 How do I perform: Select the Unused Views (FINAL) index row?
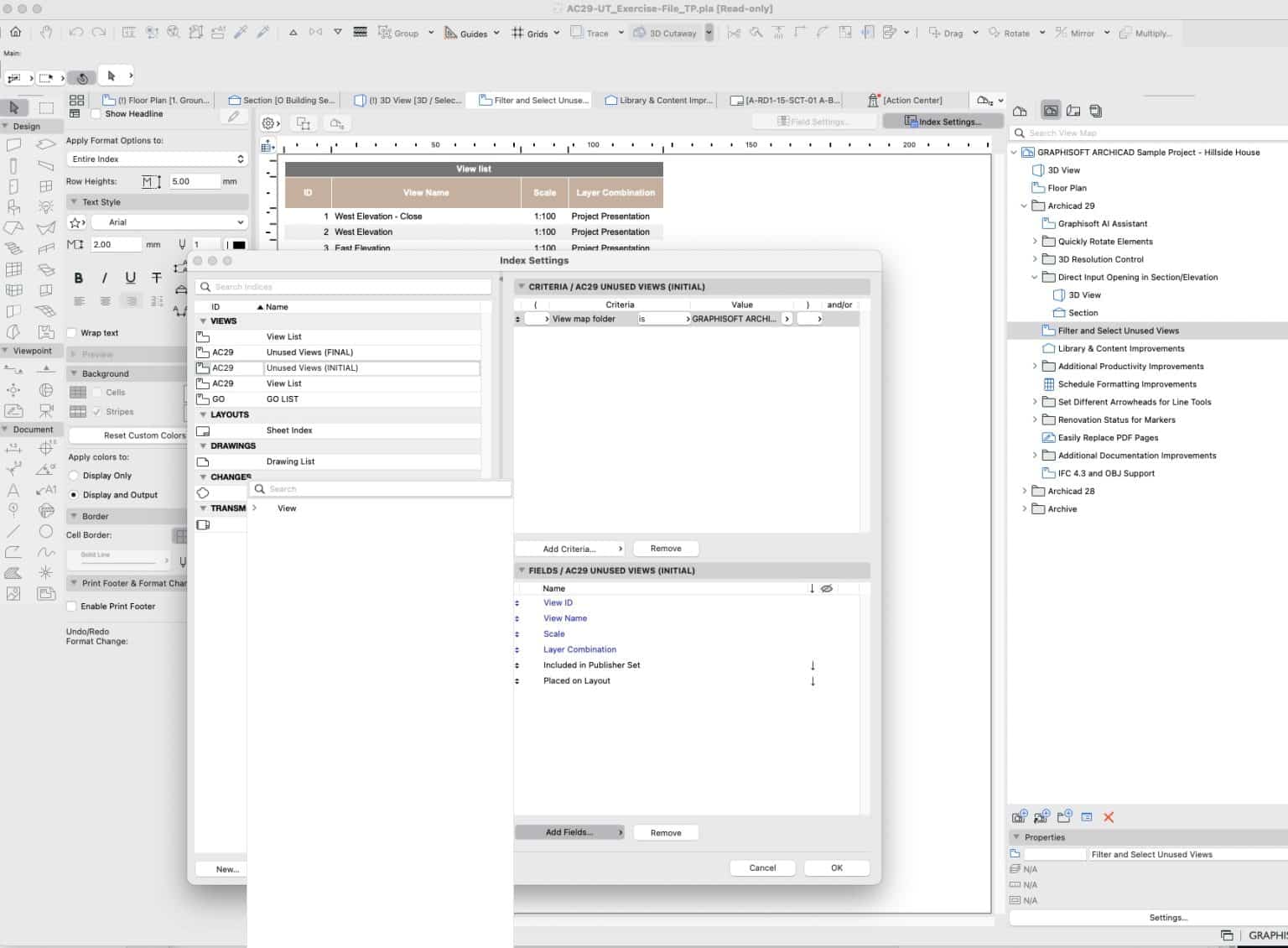338,352
